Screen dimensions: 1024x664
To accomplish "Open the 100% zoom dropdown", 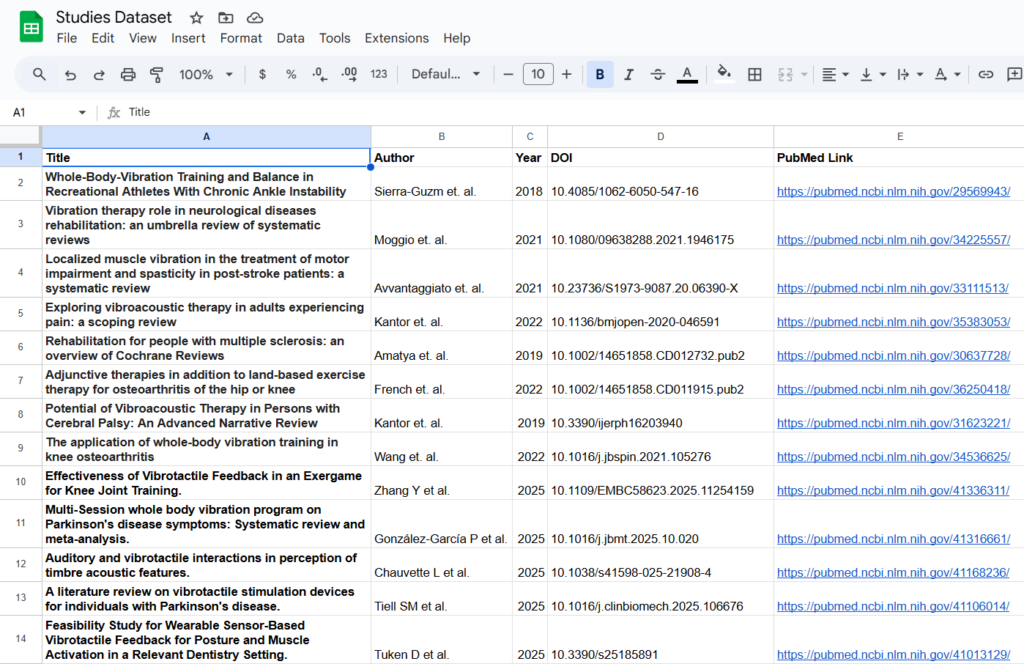I will click(x=206, y=74).
